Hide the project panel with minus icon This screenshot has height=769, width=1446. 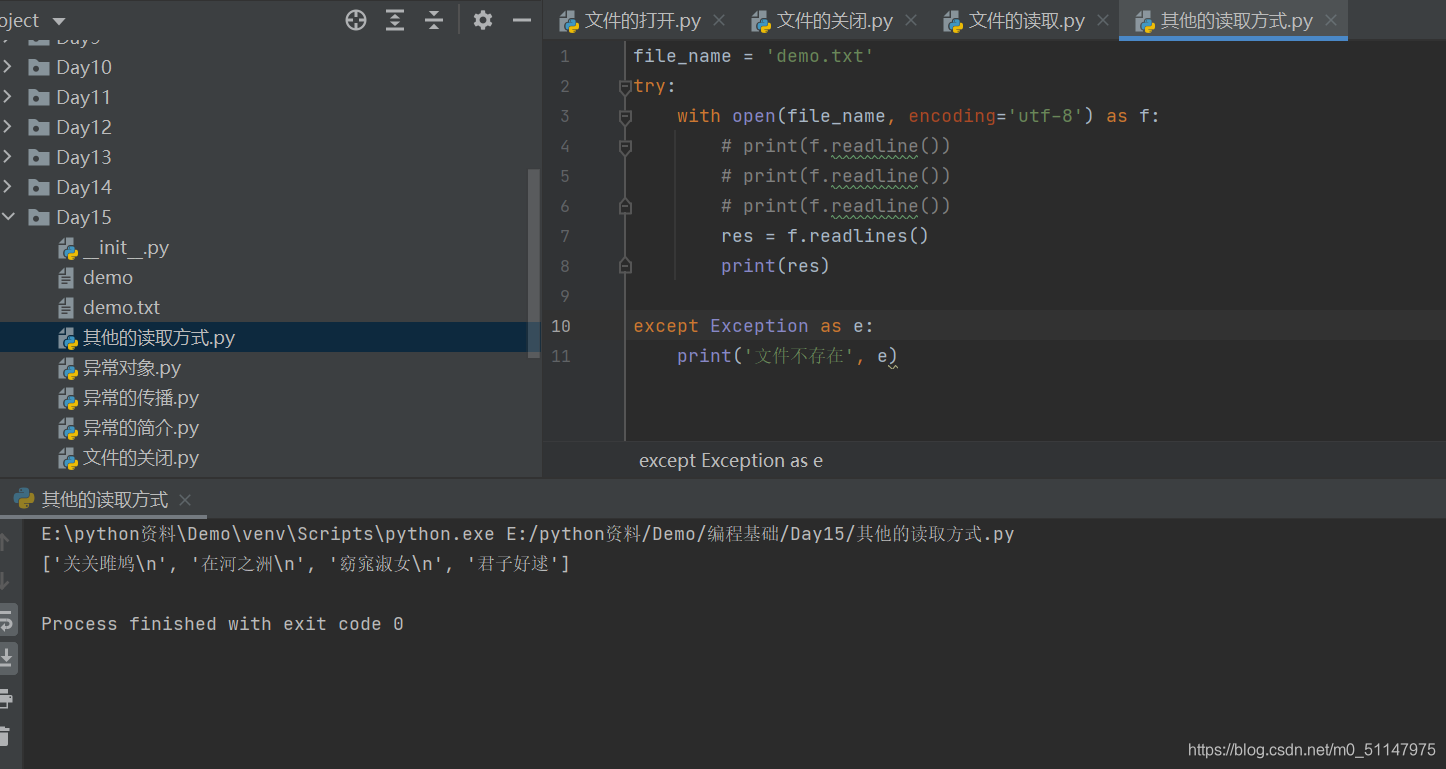(521, 20)
